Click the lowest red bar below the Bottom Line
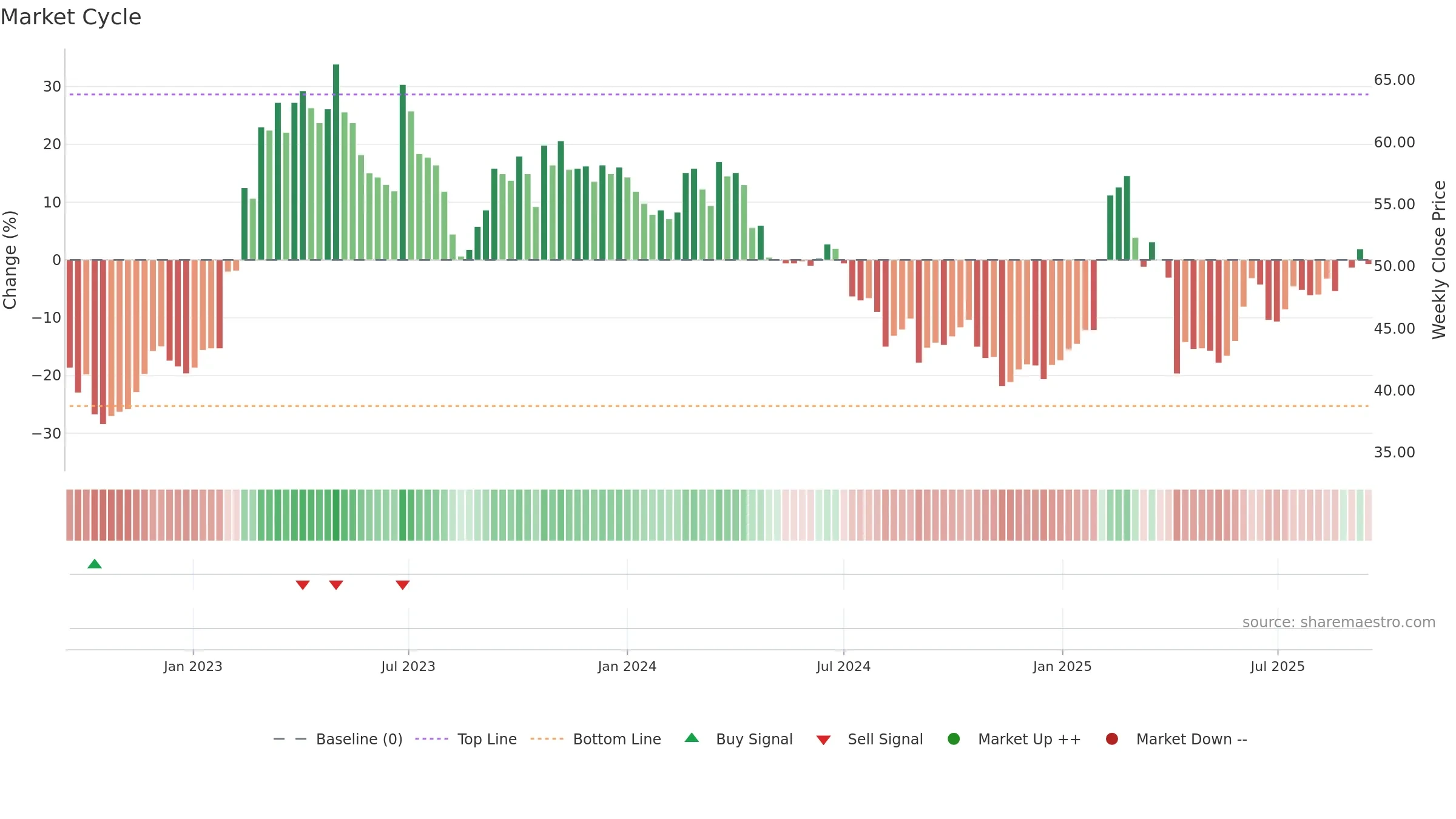The image size is (1456, 819). (x=103, y=342)
